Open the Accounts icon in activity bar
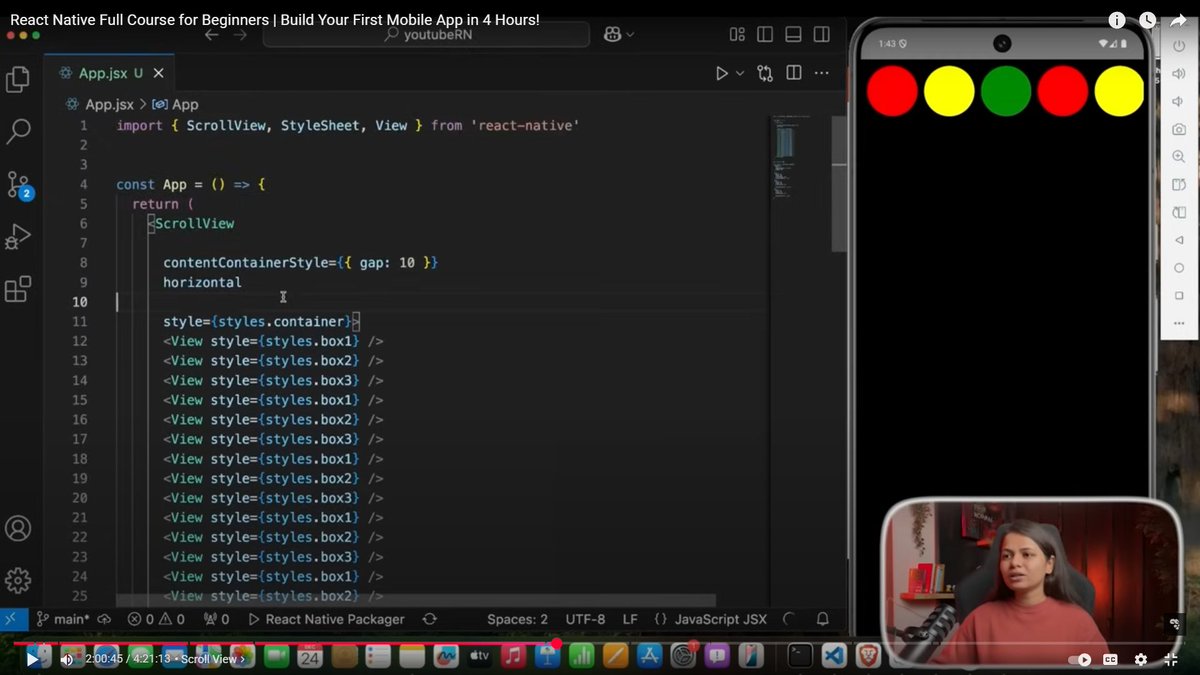Image resolution: width=1200 pixels, height=675 pixels. pyautogui.click(x=18, y=528)
